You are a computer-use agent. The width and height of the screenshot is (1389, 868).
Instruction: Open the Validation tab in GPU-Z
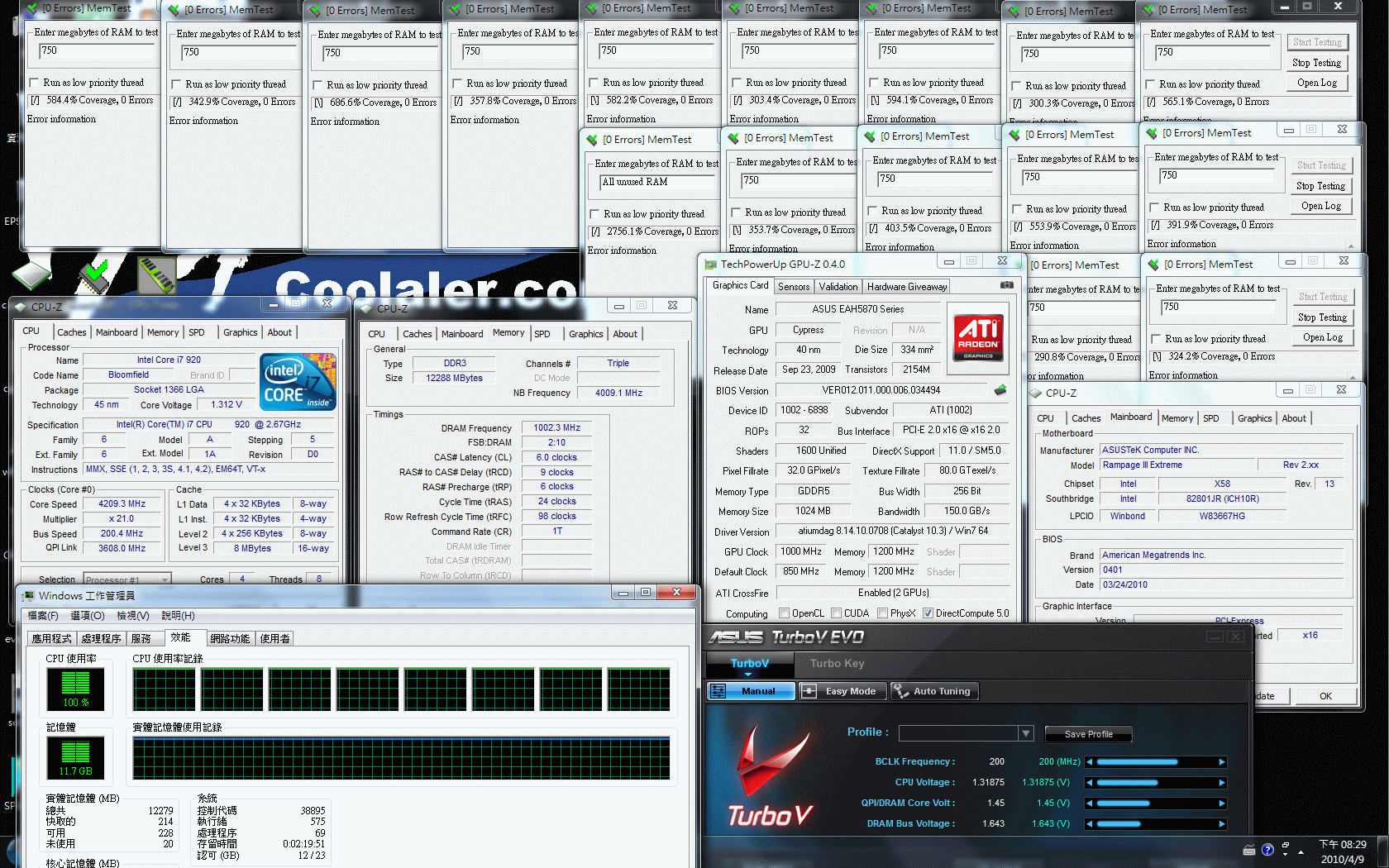pos(838,287)
